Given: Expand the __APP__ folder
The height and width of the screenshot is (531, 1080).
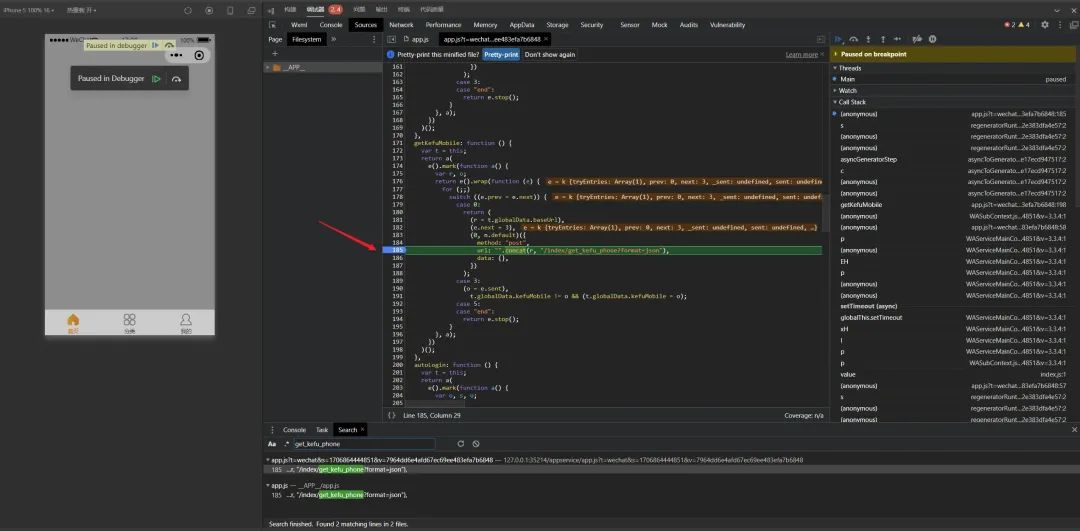Looking at the screenshot, I should [267, 67].
